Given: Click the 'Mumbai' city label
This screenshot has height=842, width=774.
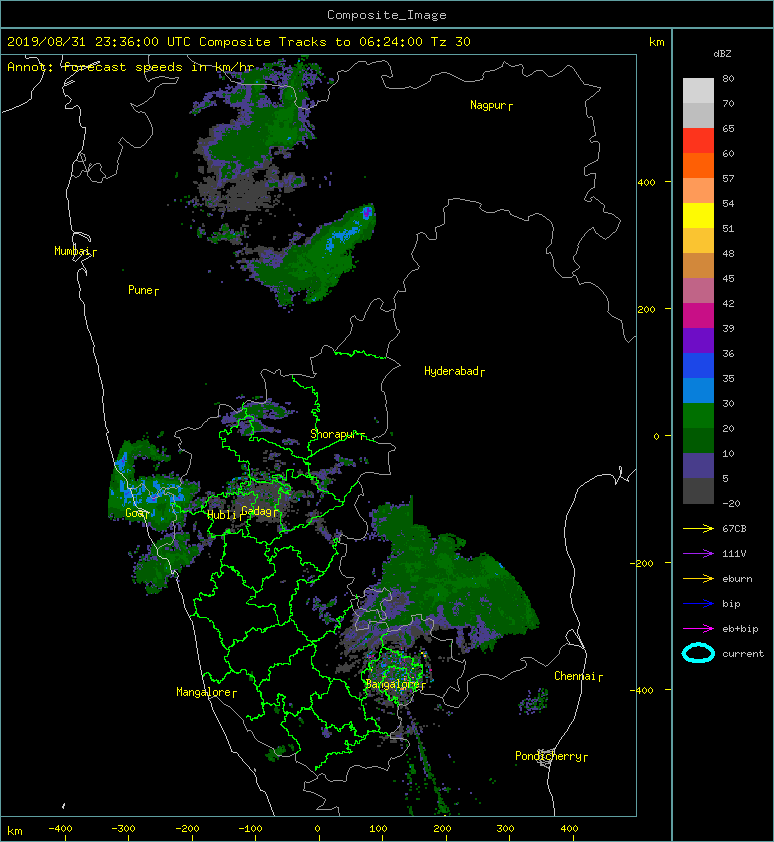Looking at the screenshot, I should coord(72,251).
